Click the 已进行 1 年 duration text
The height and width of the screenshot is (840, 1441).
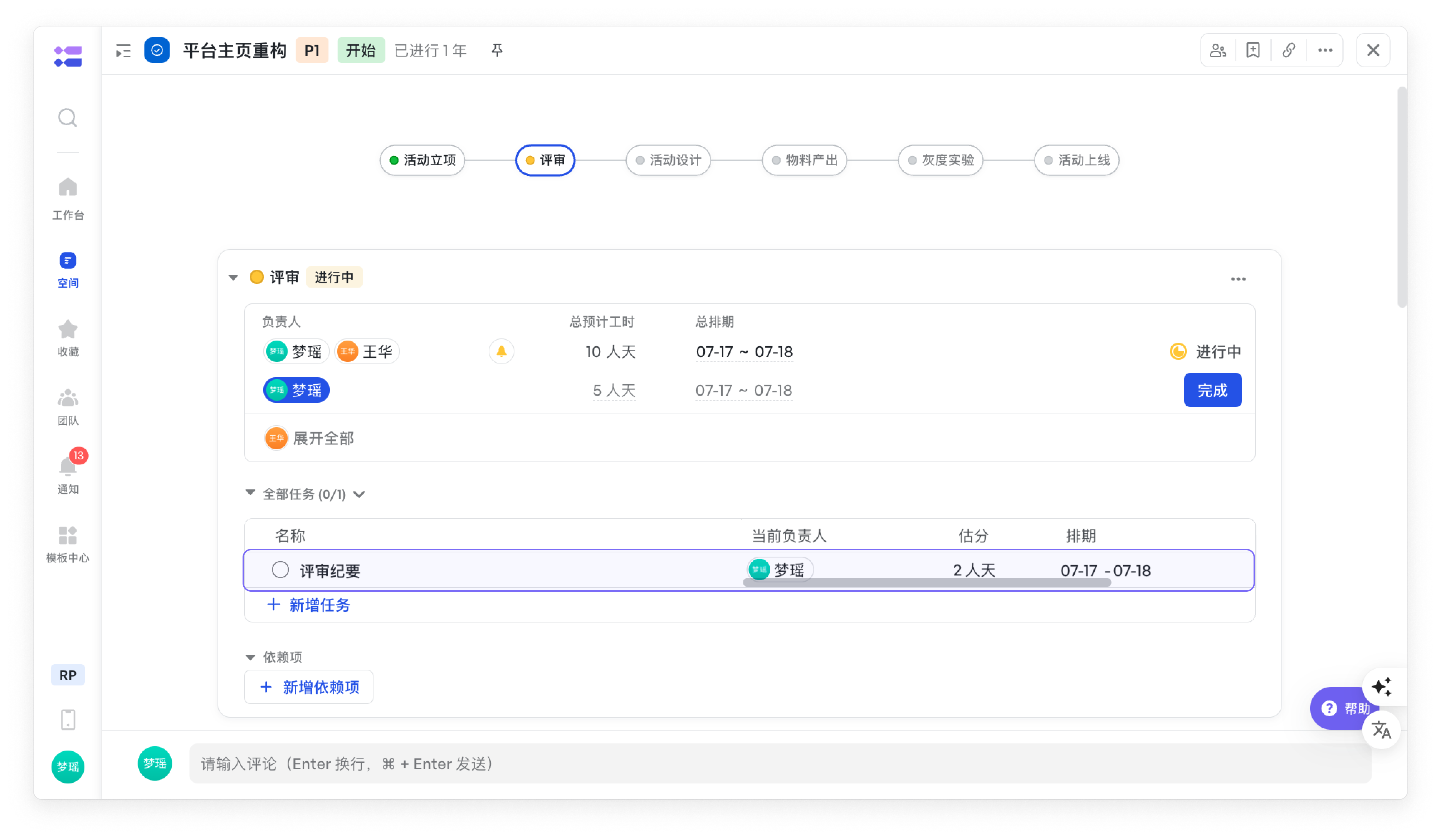tap(430, 50)
